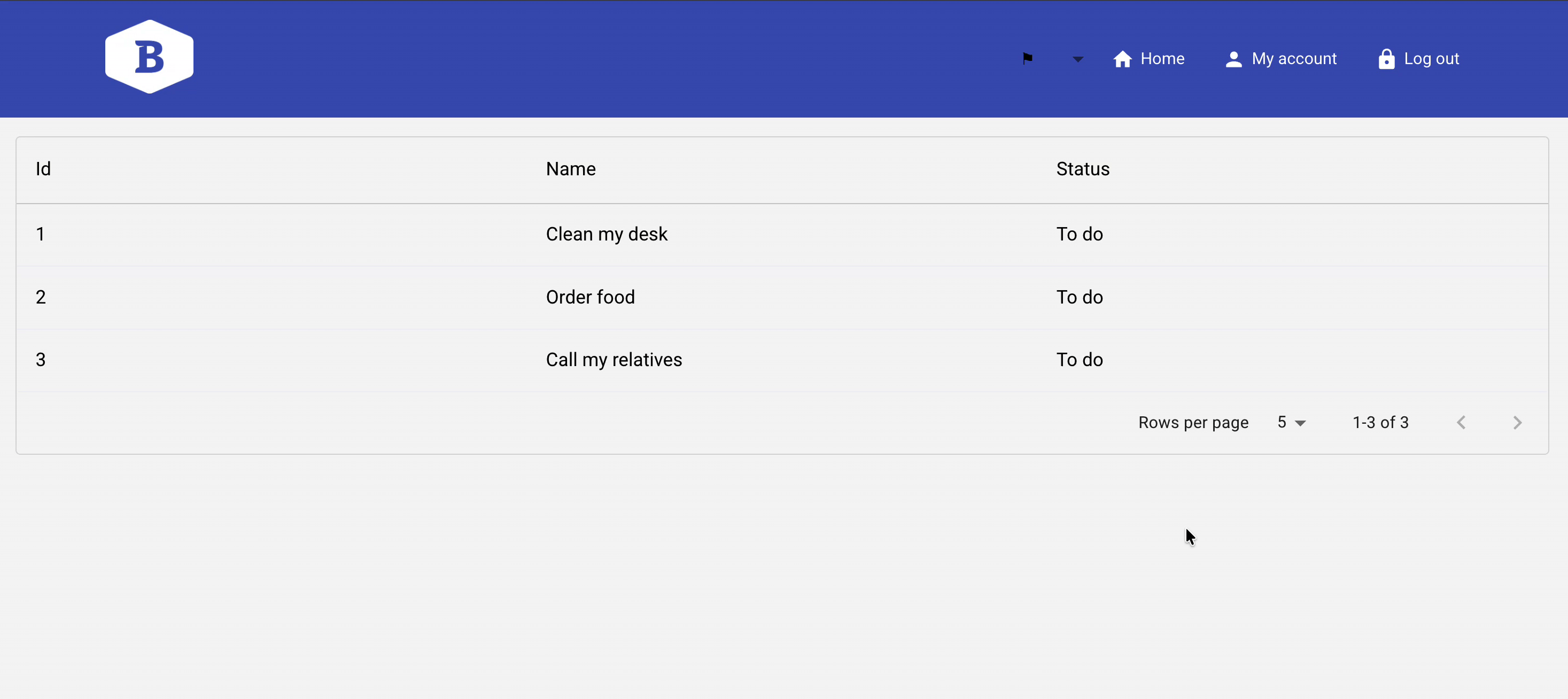Screen dimensions: 1568x699
Task: Expand the language dropdown arrow
Action: [x=1077, y=59]
